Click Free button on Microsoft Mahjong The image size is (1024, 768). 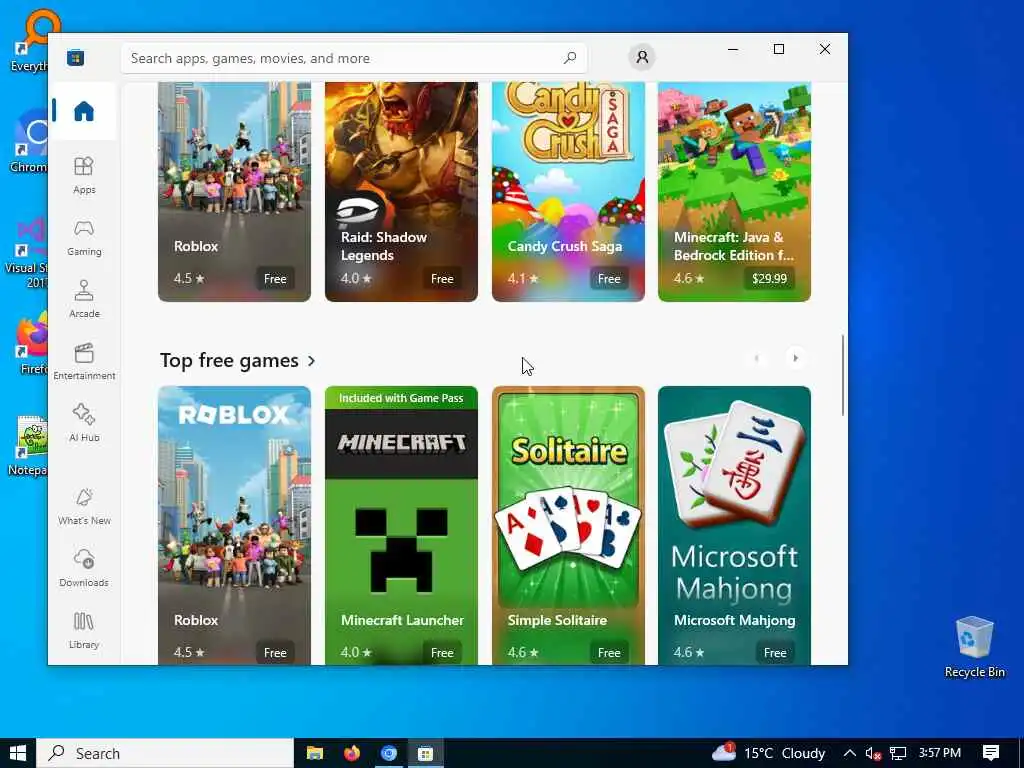click(x=775, y=652)
